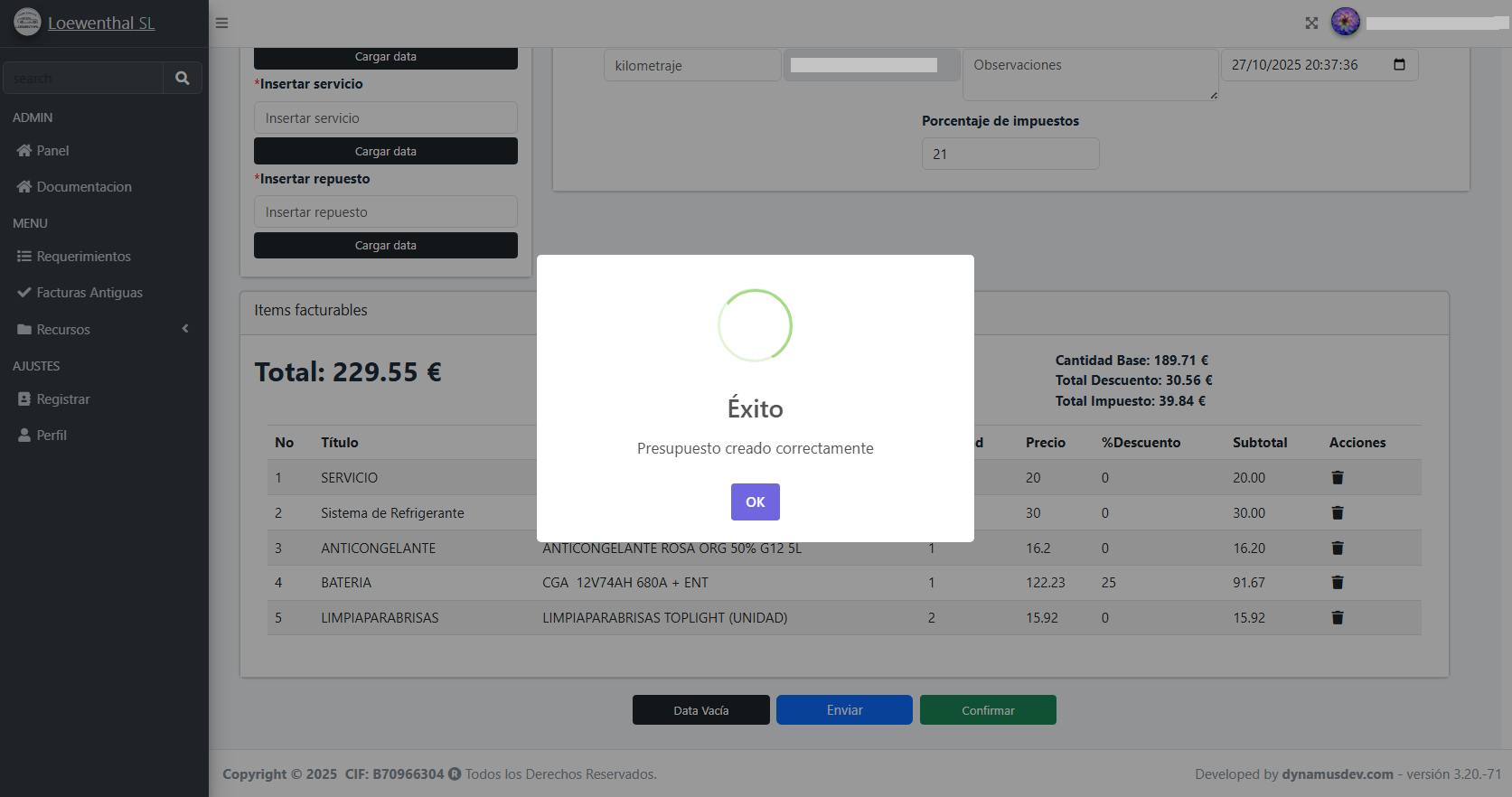Remove LIMPIAPARABRISAS row via trash icon
Image resolution: width=1512 pixels, height=797 pixels.
click(1337, 618)
